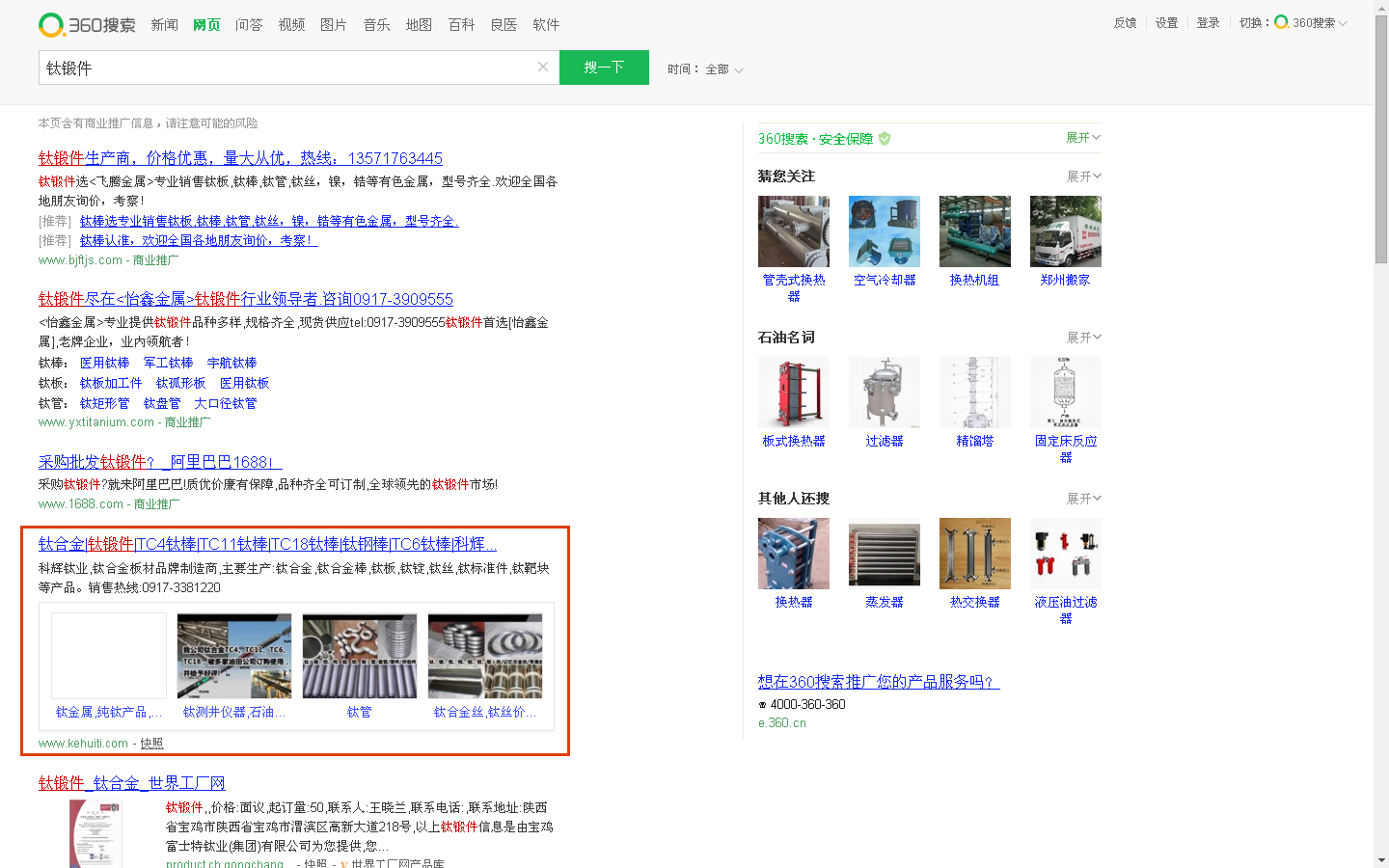1389x868 pixels.
Task: Click the 管壳式换热器 image
Action: [794, 231]
